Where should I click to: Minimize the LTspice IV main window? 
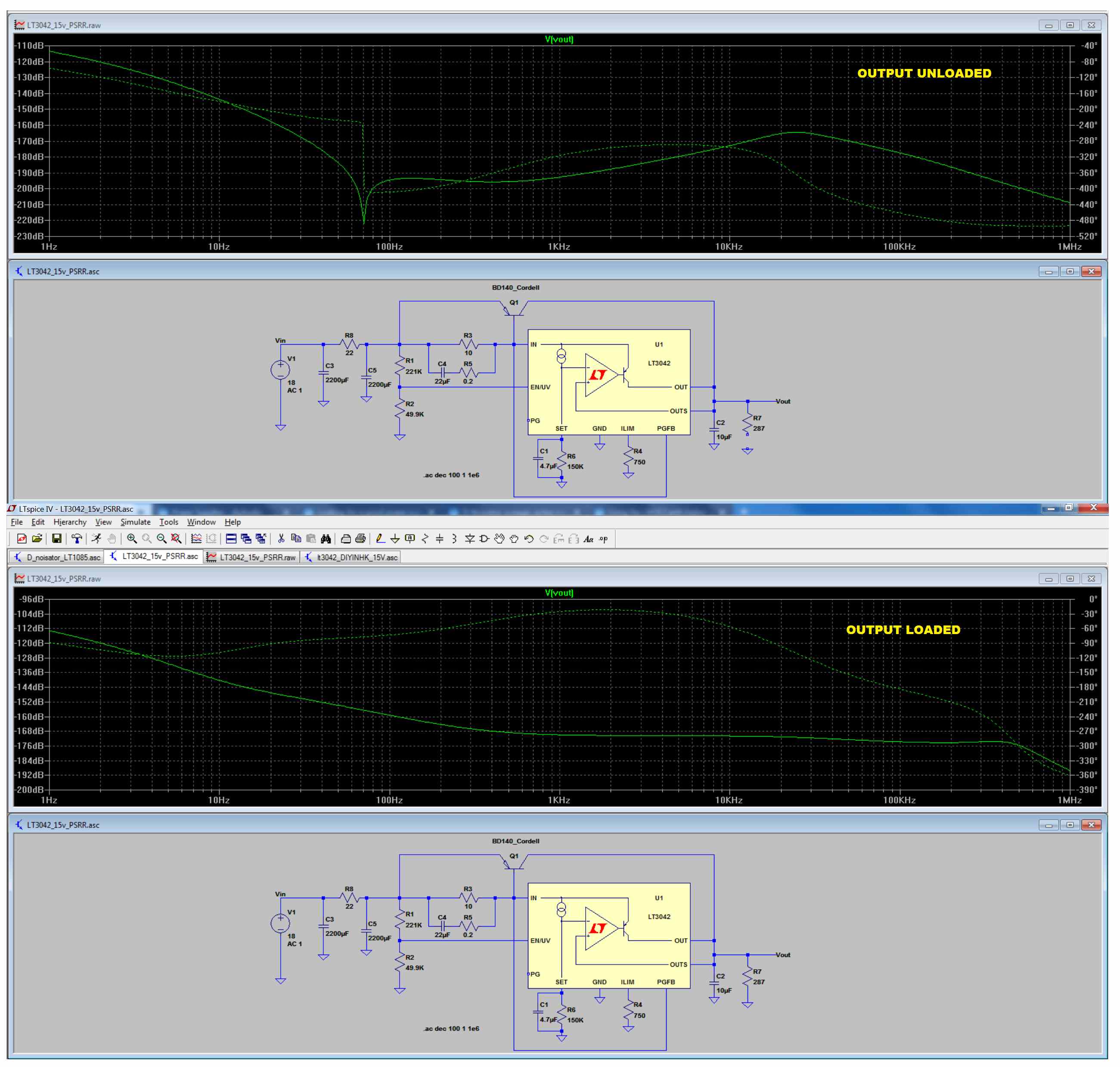pos(1051,507)
